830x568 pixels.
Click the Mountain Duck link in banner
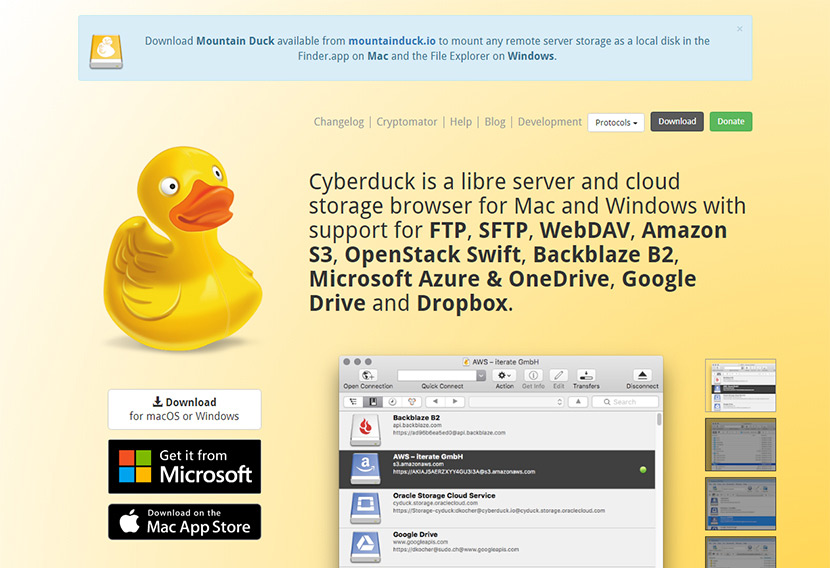pos(235,41)
